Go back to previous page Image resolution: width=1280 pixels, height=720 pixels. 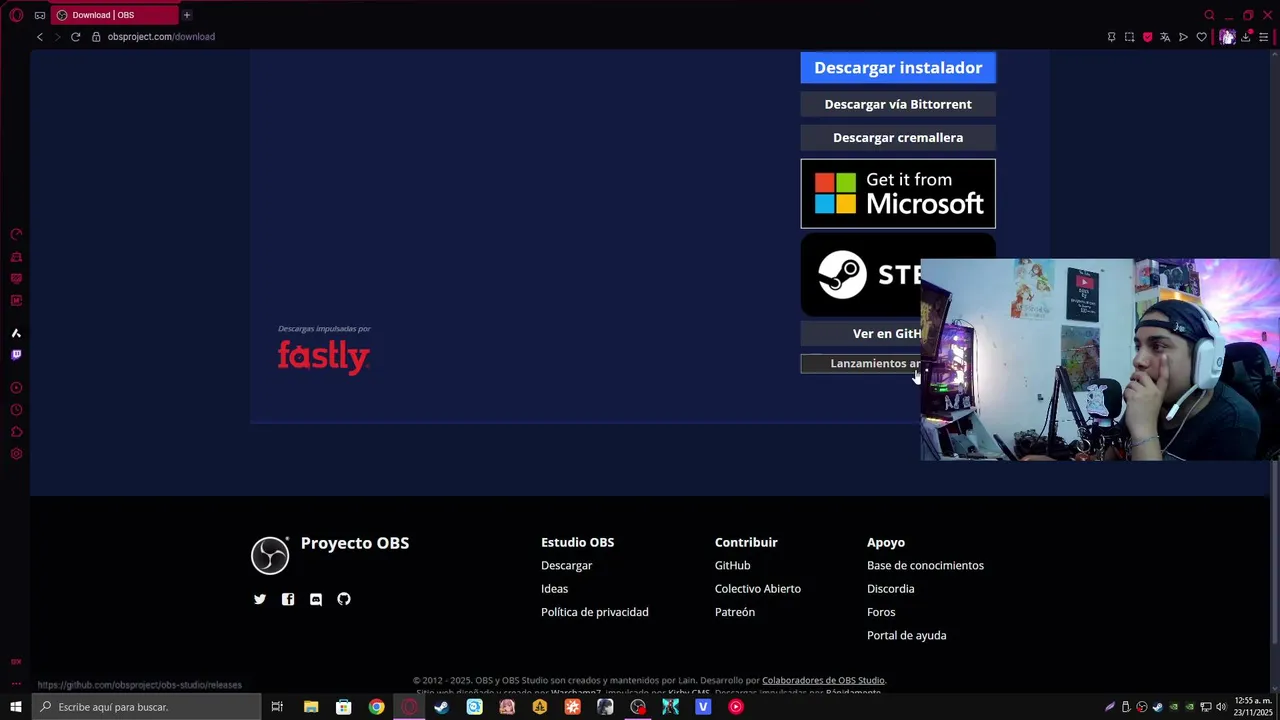click(40, 37)
